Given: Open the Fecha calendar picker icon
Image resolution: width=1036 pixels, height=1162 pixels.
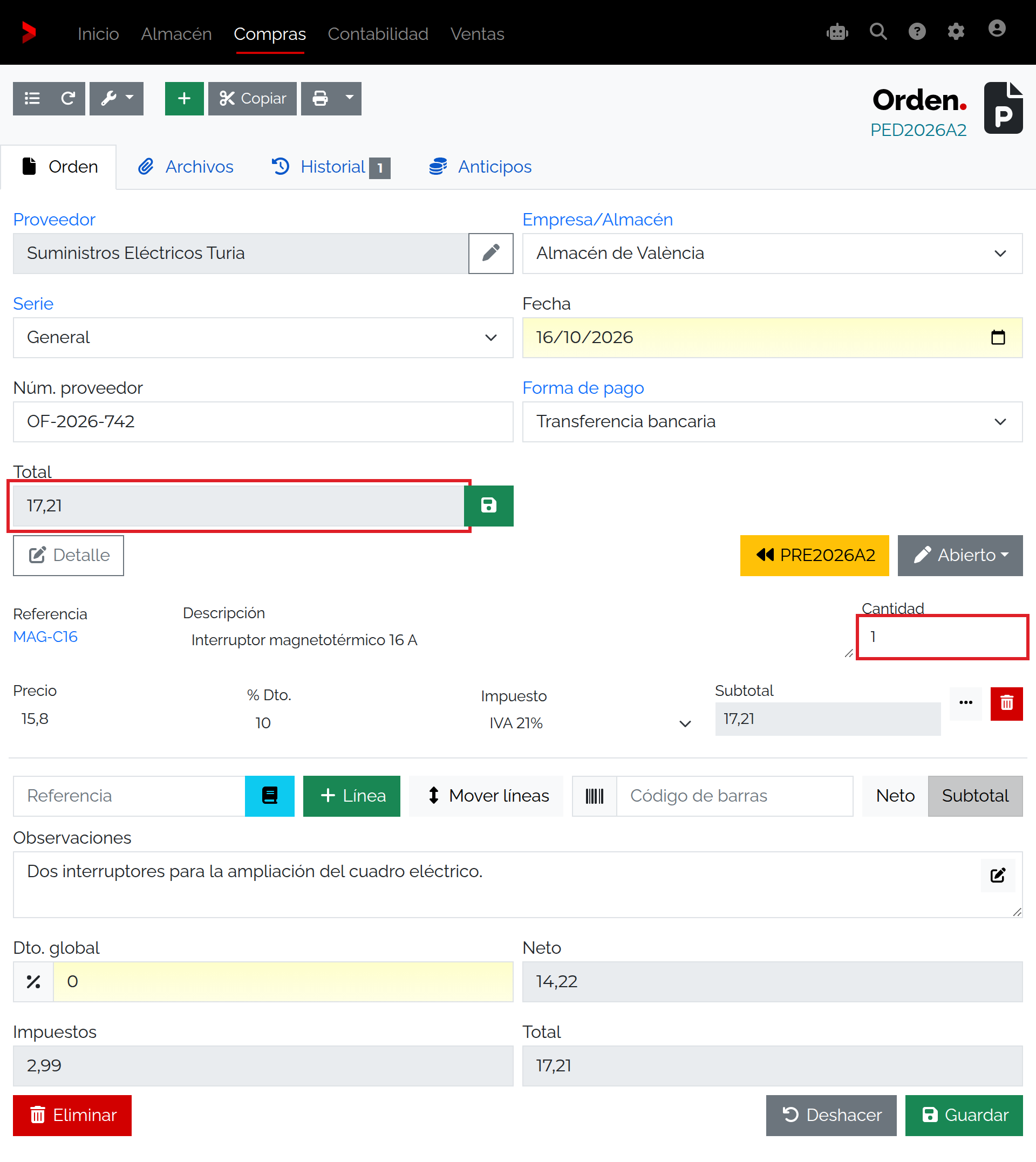Looking at the screenshot, I should coord(997,338).
